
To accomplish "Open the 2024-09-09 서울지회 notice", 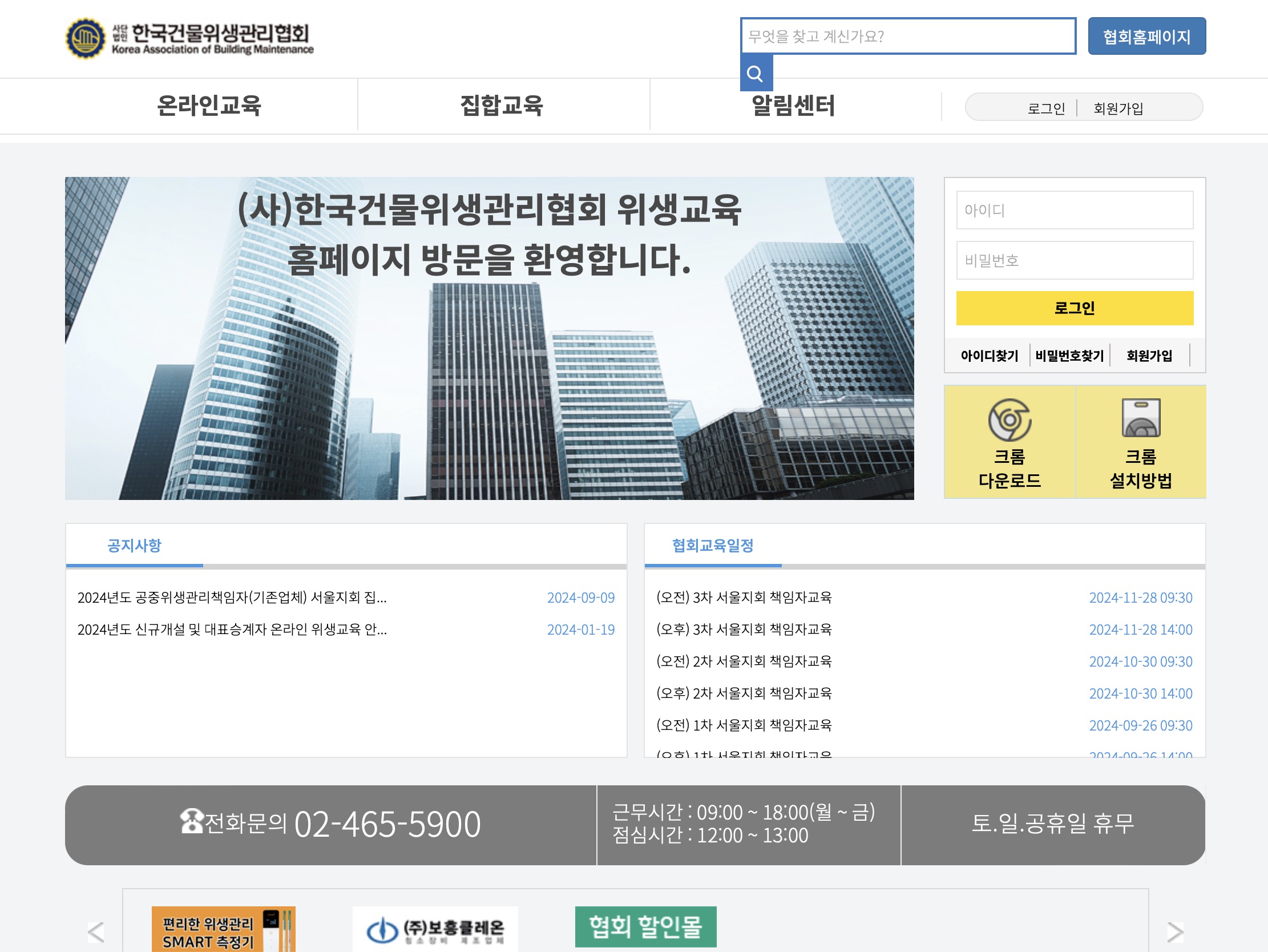I will tap(232, 598).
